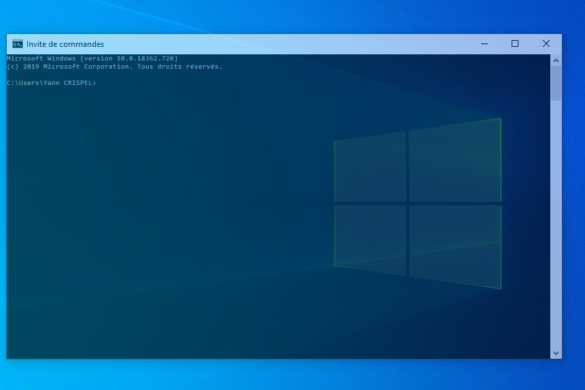The image size is (585, 390).
Task: Click the scrollbar down arrow
Action: click(x=556, y=353)
